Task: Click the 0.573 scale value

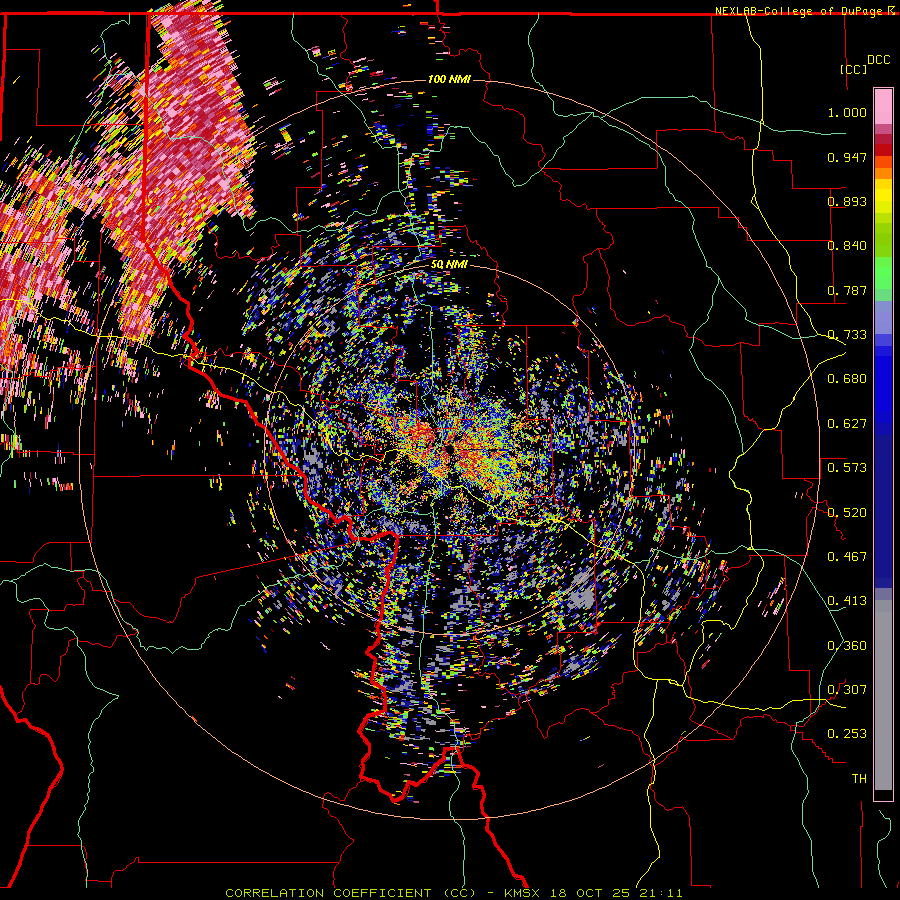Action: point(847,468)
